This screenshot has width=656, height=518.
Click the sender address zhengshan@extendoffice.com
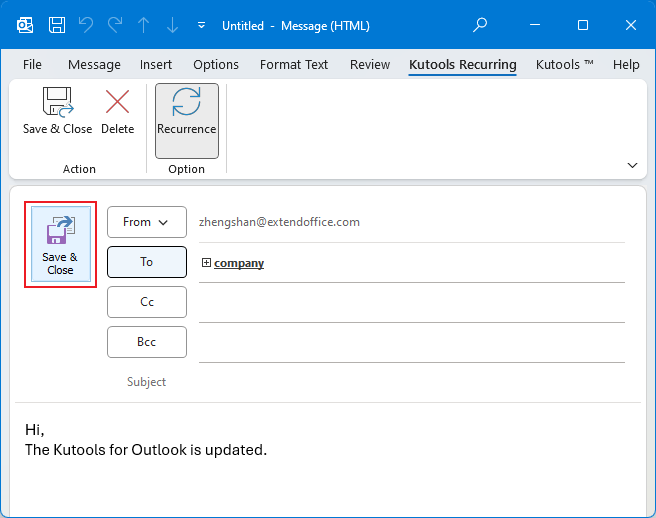coord(279,222)
